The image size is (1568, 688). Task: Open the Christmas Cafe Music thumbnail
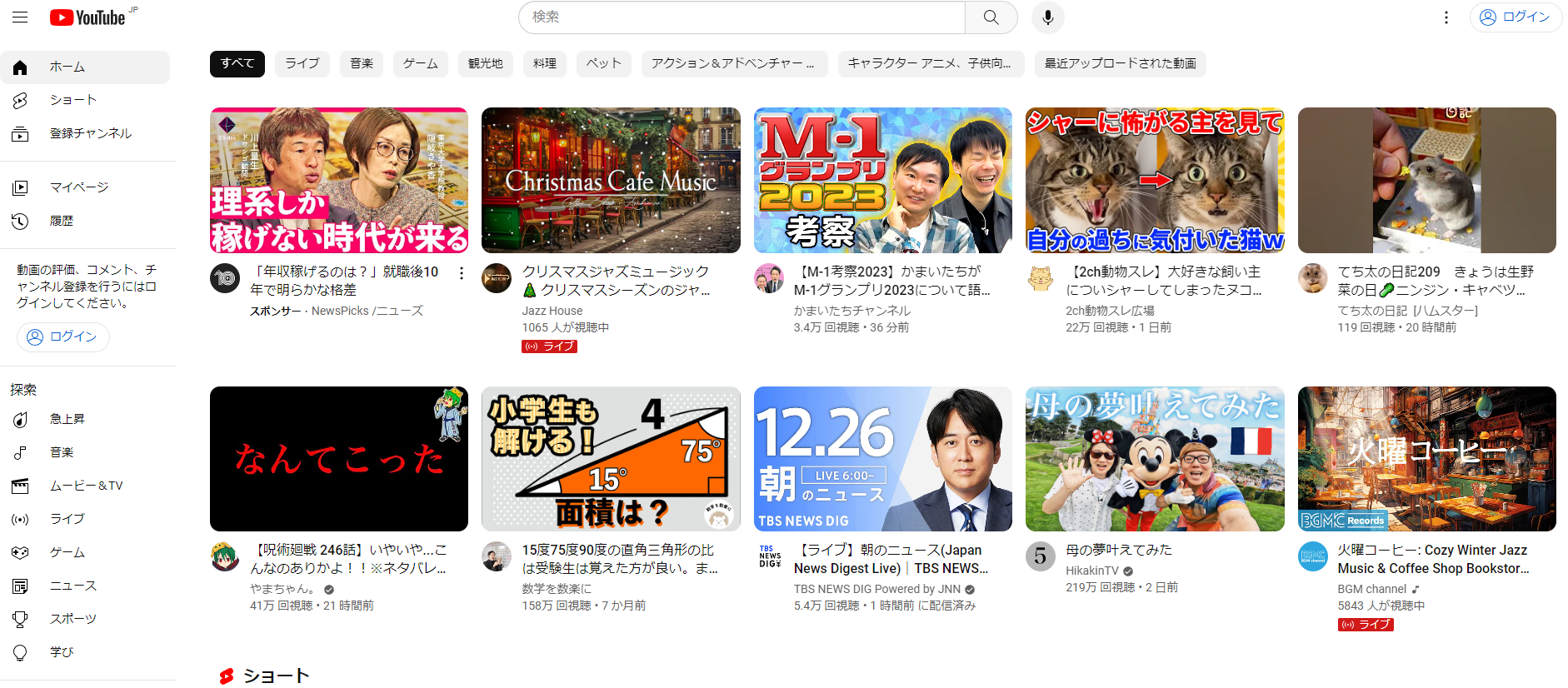coord(611,180)
